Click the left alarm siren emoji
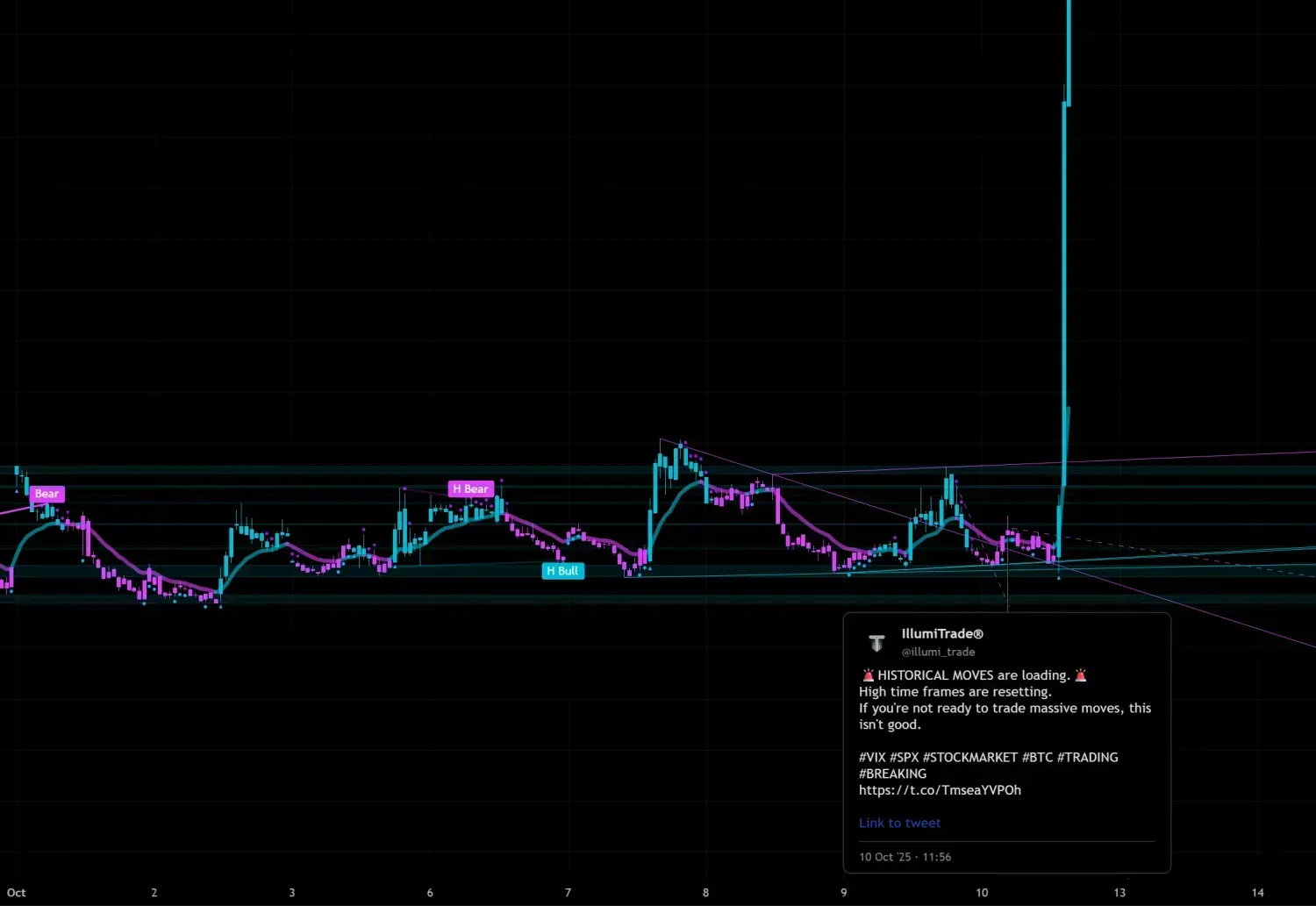 click(x=867, y=674)
